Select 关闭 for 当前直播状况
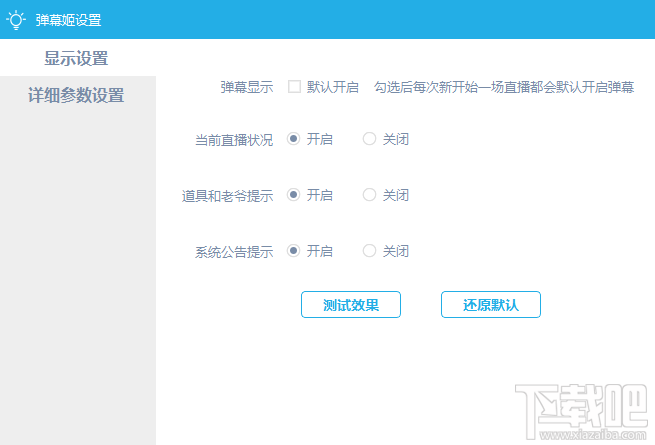 (x=369, y=139)
